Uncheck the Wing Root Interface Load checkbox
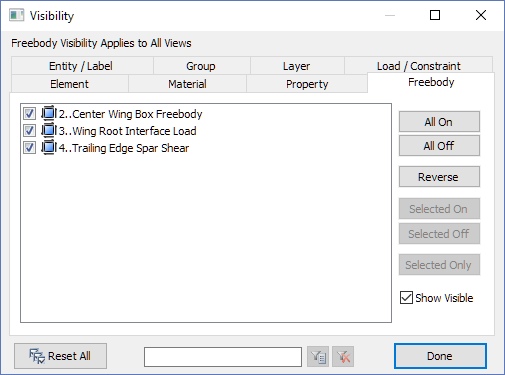Screen dimensions: 505x375 (x=29, y=131)
